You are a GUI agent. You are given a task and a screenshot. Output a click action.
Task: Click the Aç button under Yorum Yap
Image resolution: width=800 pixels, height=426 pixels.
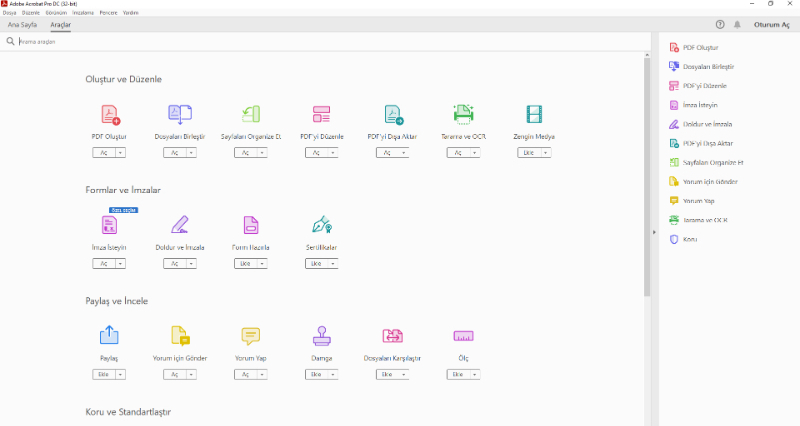(x=245, y=374)
